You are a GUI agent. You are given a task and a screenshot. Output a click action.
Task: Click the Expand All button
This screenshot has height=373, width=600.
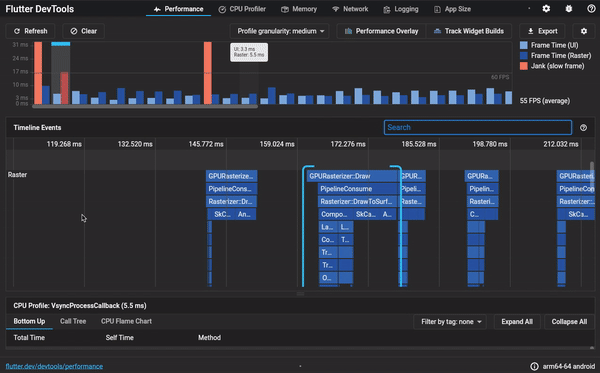(517, 322)
